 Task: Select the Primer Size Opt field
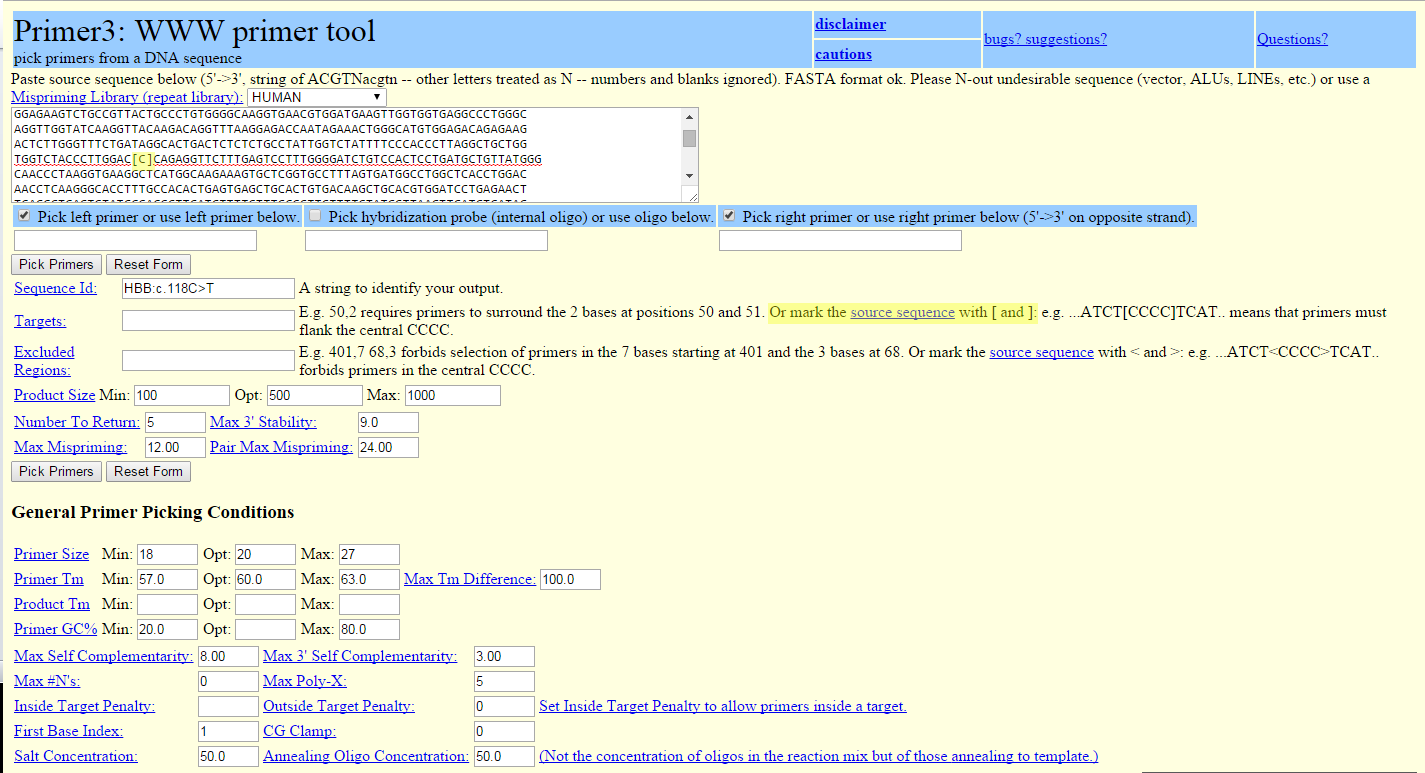point(265,554)
